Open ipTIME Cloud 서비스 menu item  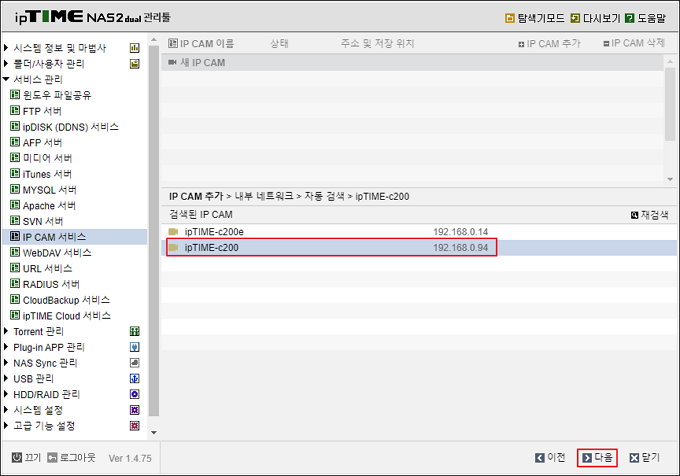(x=67, y=316)
